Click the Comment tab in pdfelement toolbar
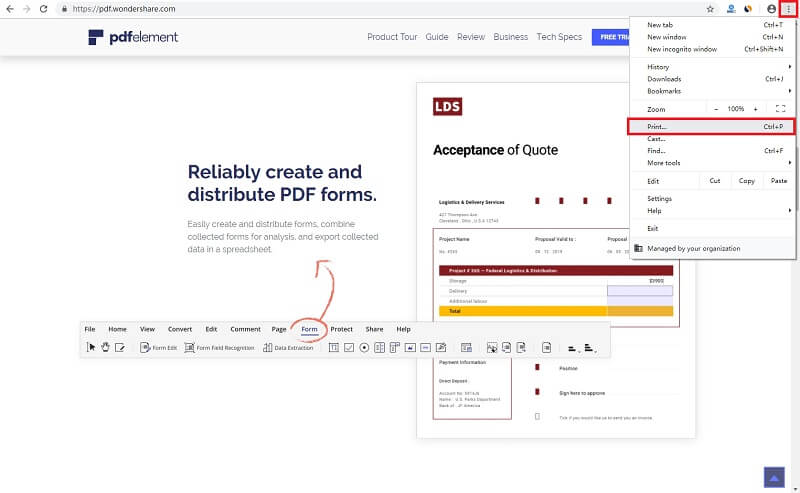The image size is (800, 493). coord(245,329)
